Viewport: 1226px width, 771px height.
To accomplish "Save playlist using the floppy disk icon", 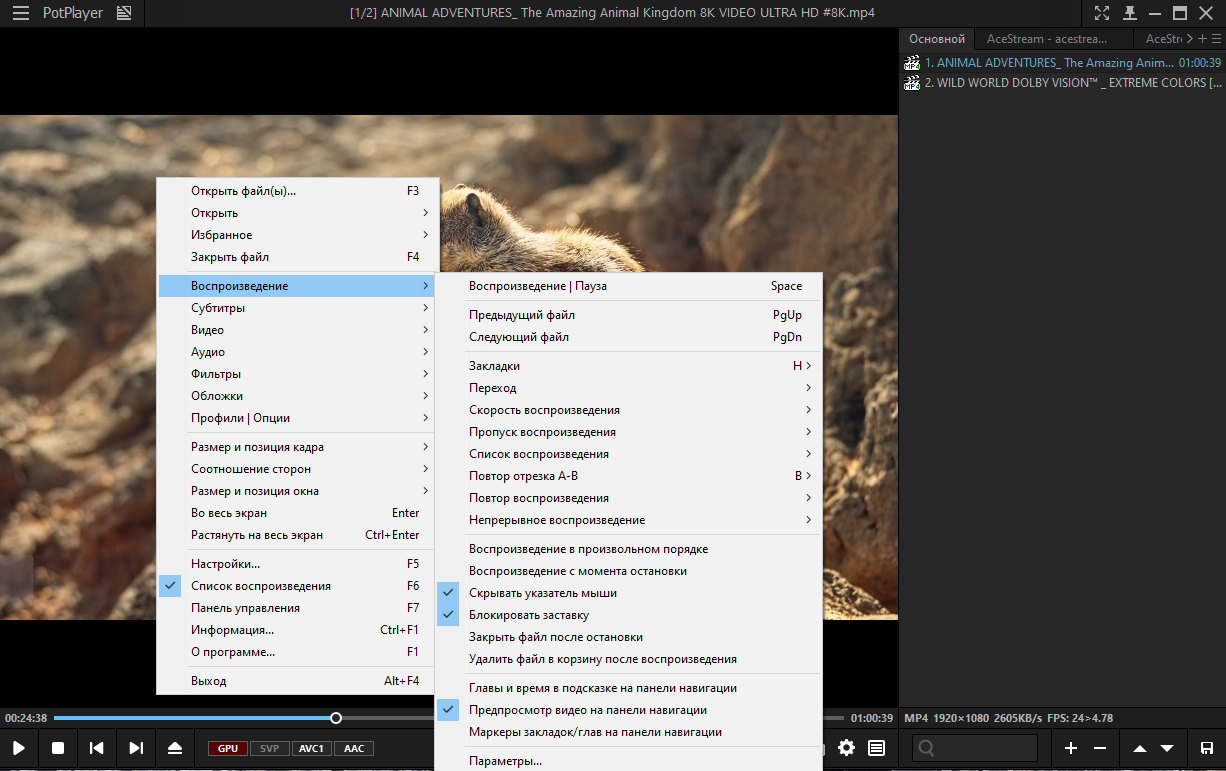I will (1207, 748).
